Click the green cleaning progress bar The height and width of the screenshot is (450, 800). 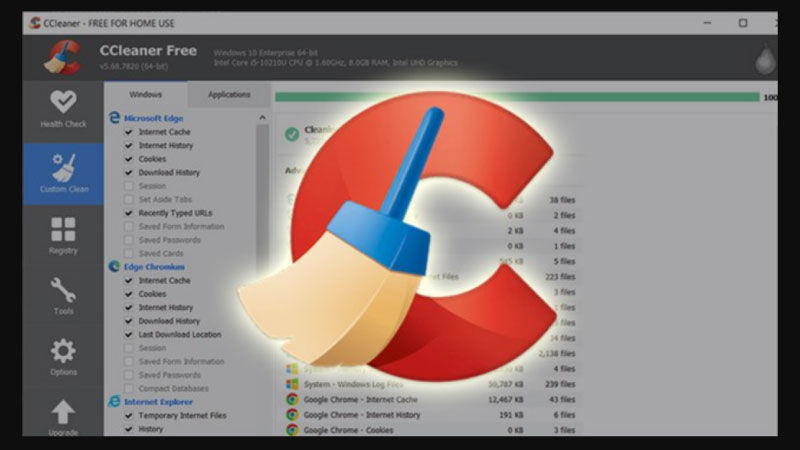pos(517,97)
